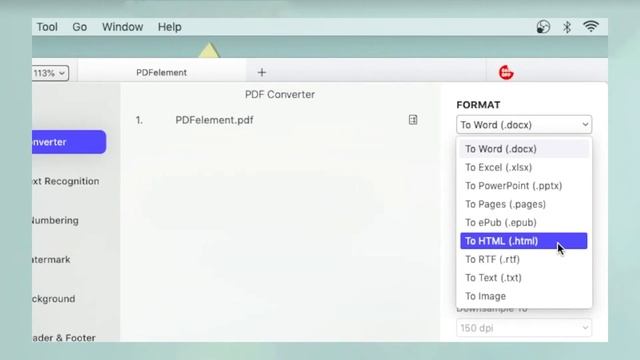Open the Help menu
This screenshot has width=640, height=360.
pos(169,27)
